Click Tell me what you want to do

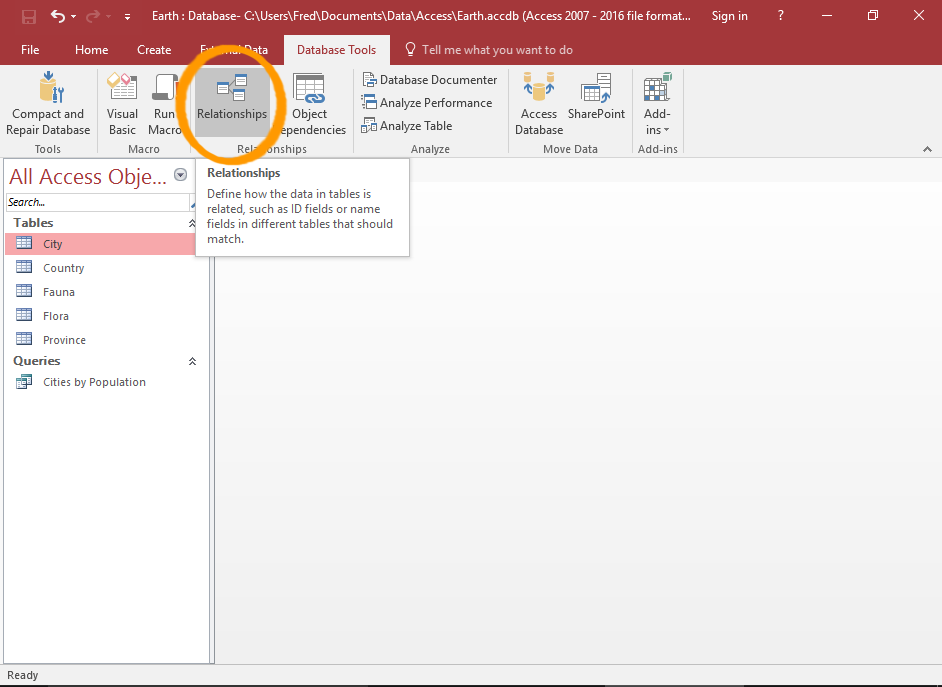pos(497,50)
